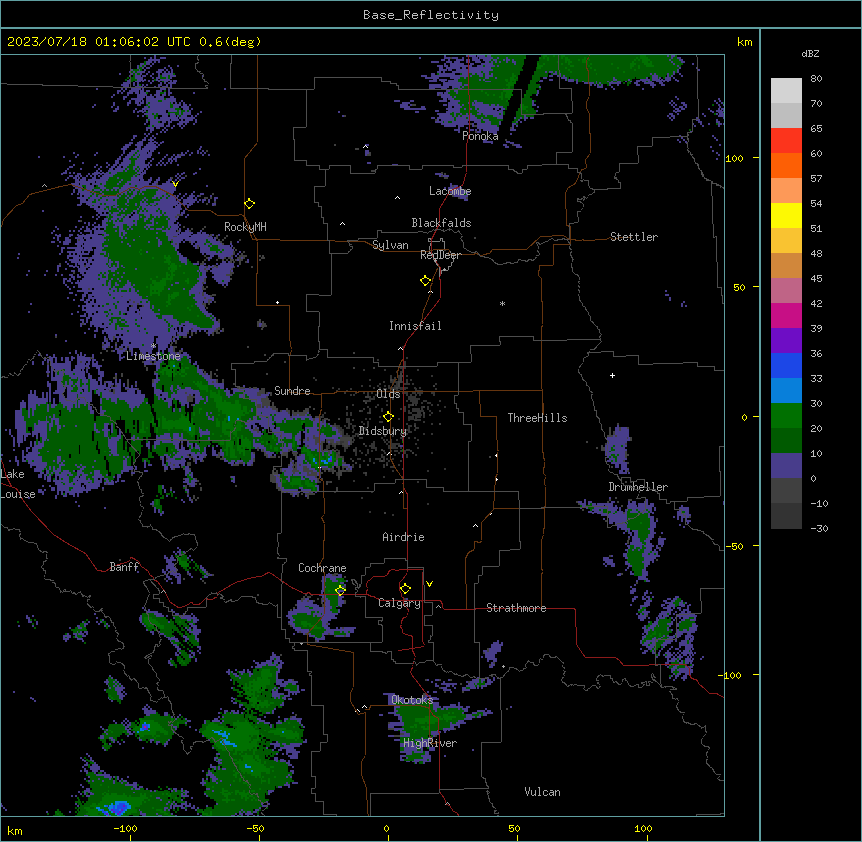
Task: Pick the red 60–65 dBZ legend swatch
Action: point(786,141)
